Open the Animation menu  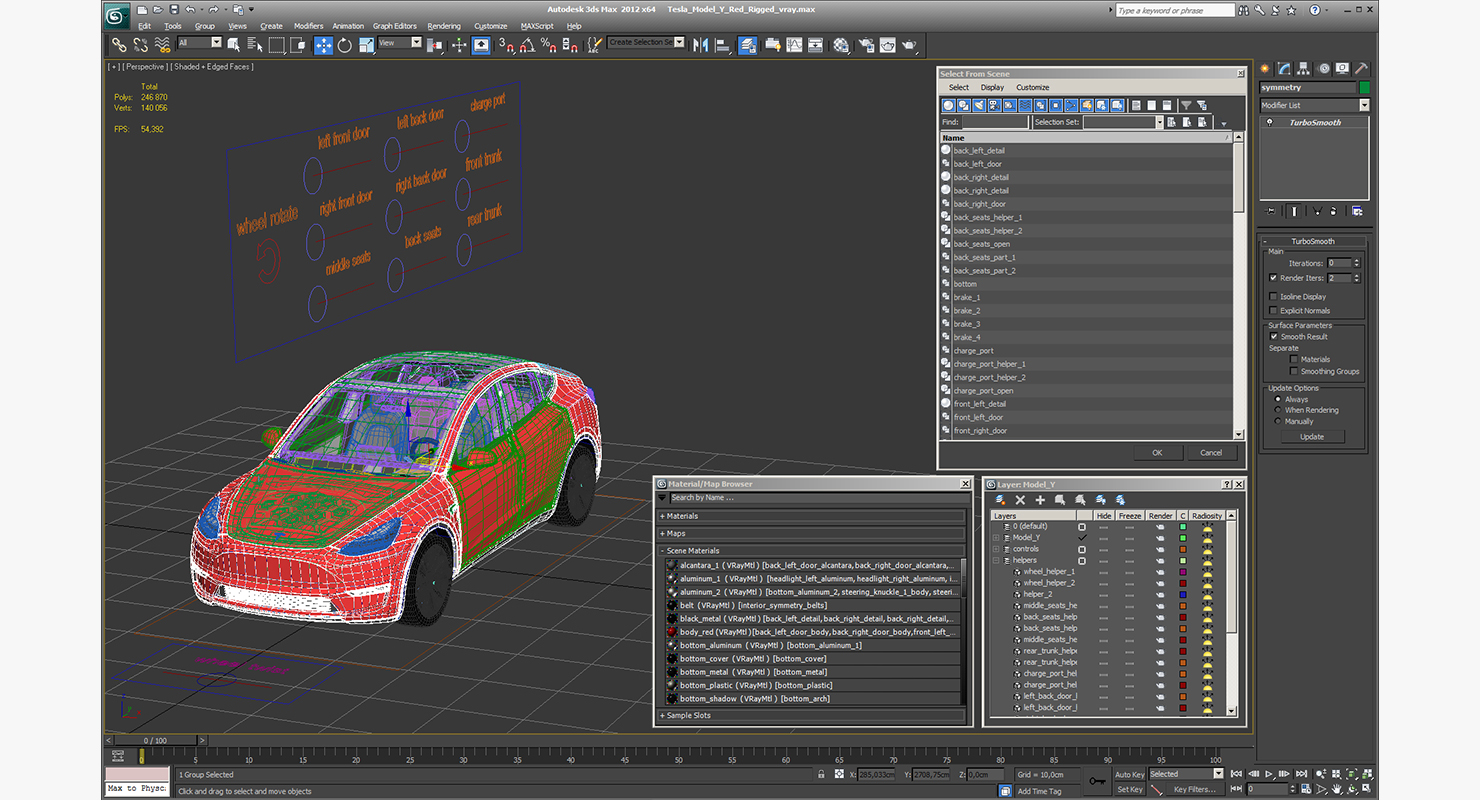348,26
